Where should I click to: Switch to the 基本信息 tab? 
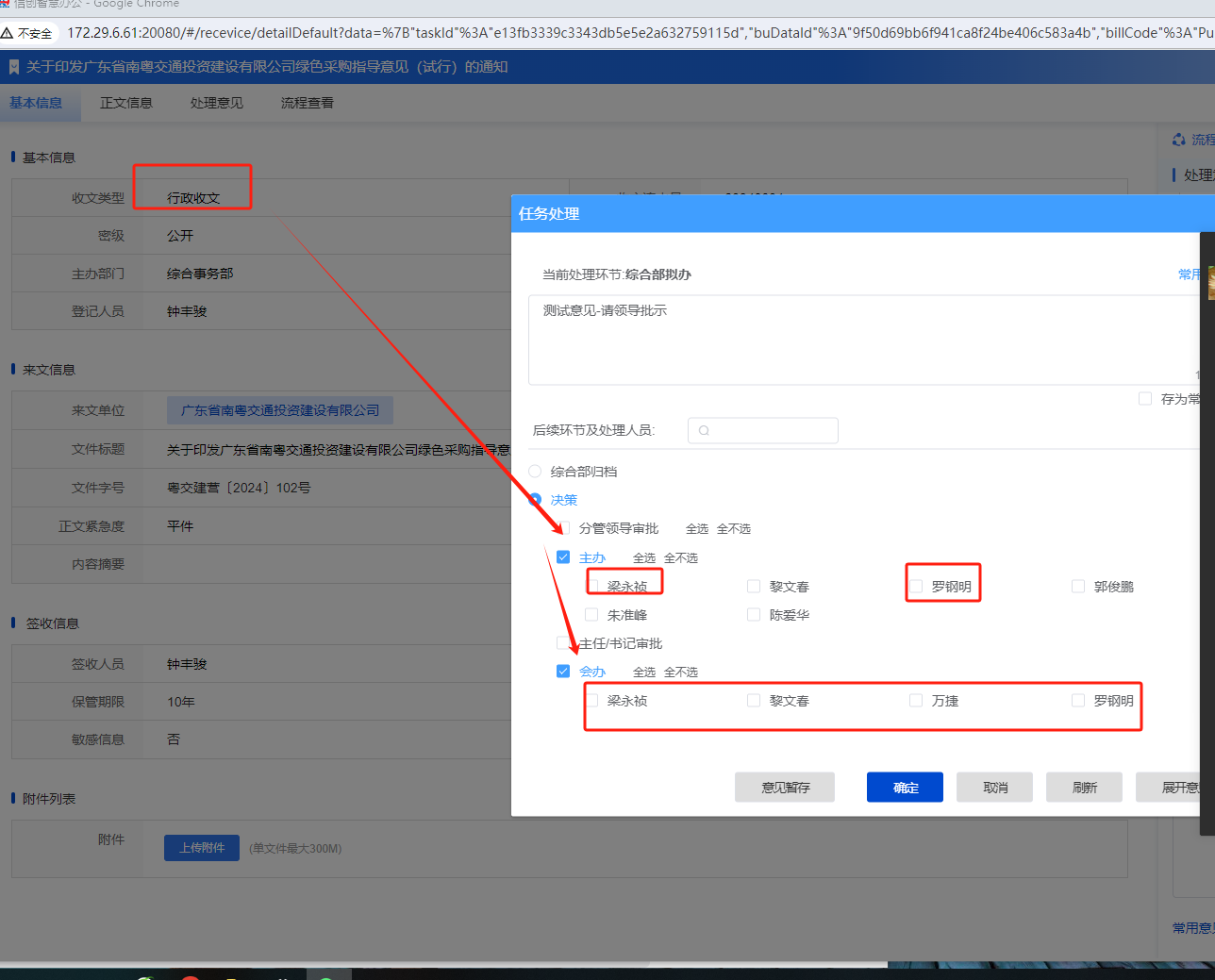[x=36, y=103]
